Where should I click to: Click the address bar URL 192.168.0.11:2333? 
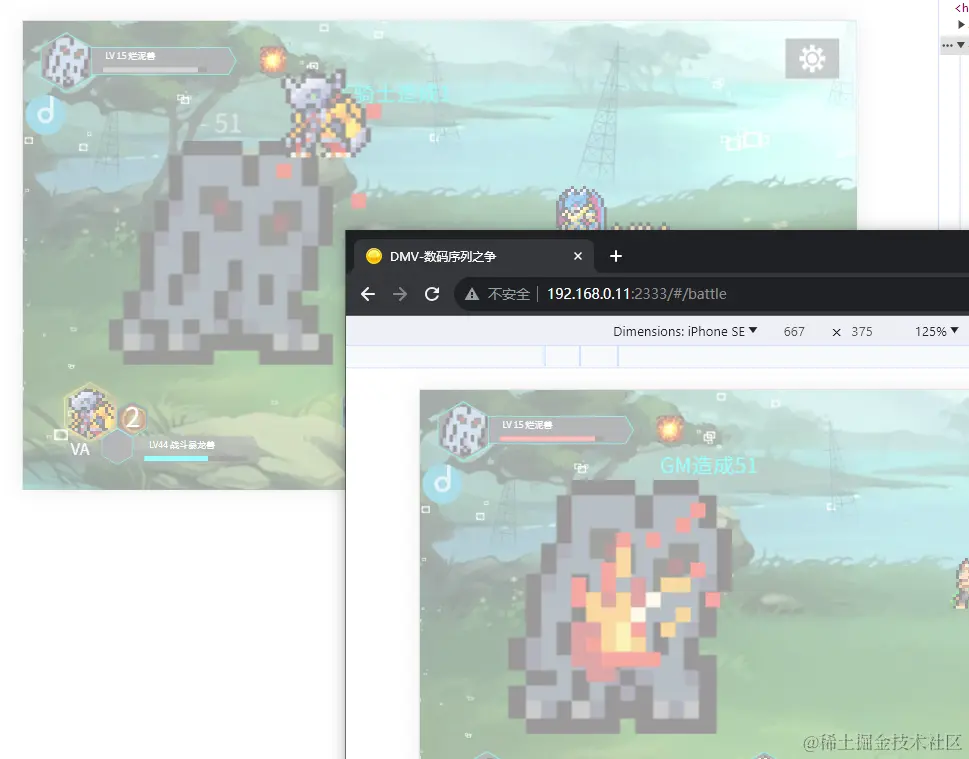pyautogui.click(x=637, y=294)
